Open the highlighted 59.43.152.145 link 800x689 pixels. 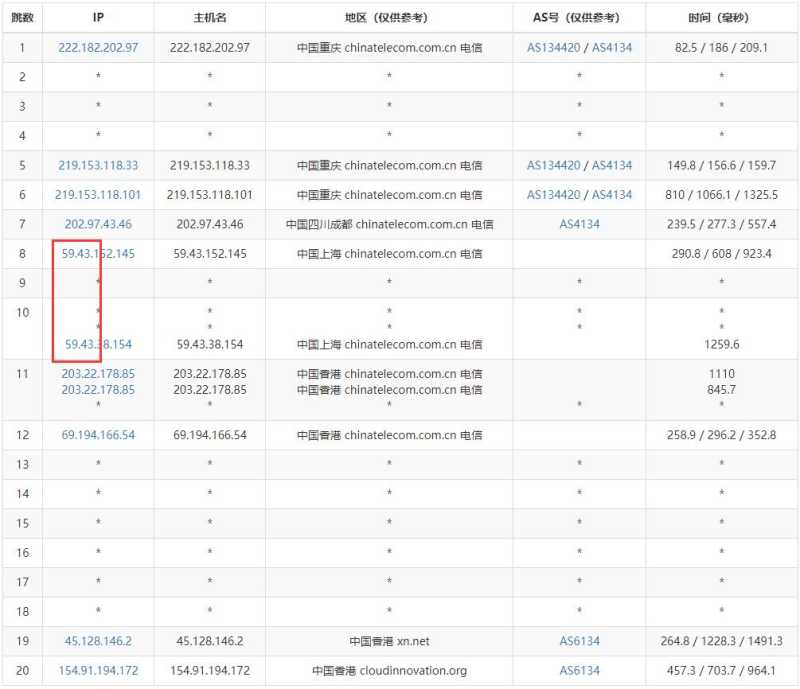pyautogui.click(x=97, y=254)
